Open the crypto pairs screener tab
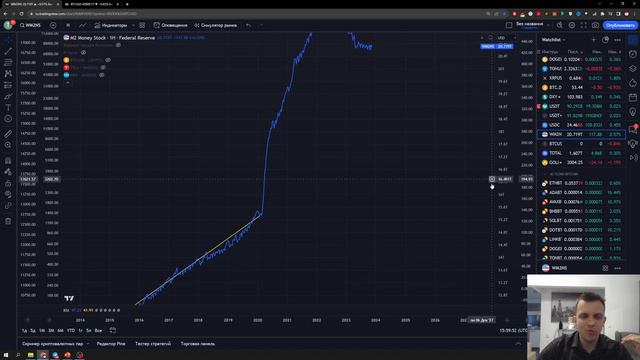The height and width of the screenshot is (360, 640). (x=53, y=344)
